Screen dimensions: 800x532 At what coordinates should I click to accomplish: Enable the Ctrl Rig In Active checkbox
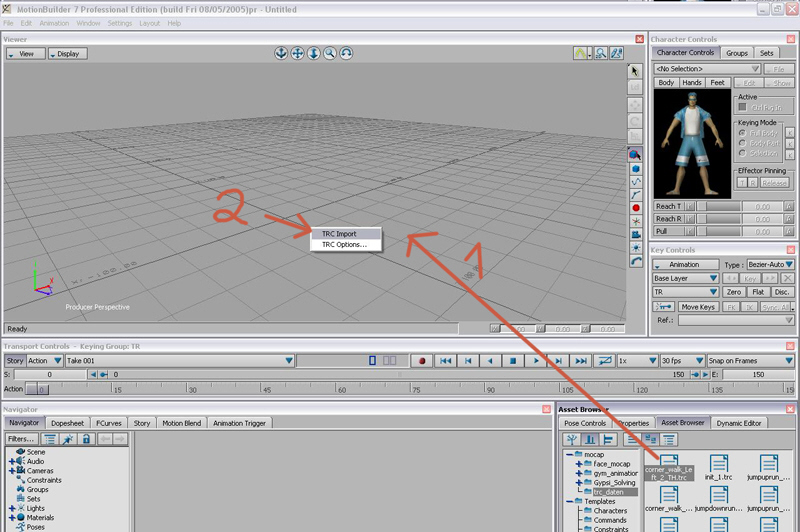click(742, 107)
